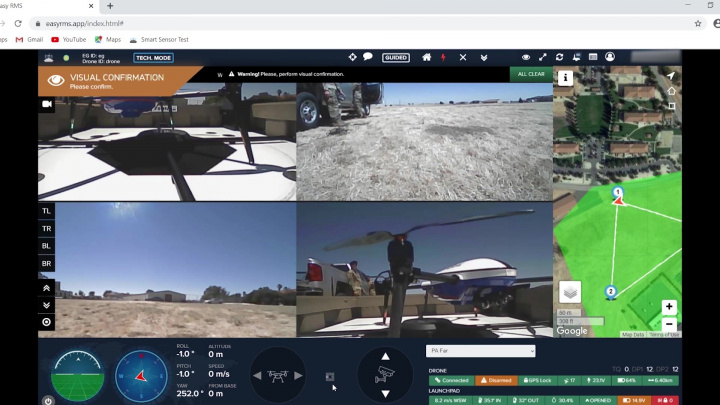The image size is (720, 405).
Task: Click the drone 64% battery badge
Action: pos(627,380)
